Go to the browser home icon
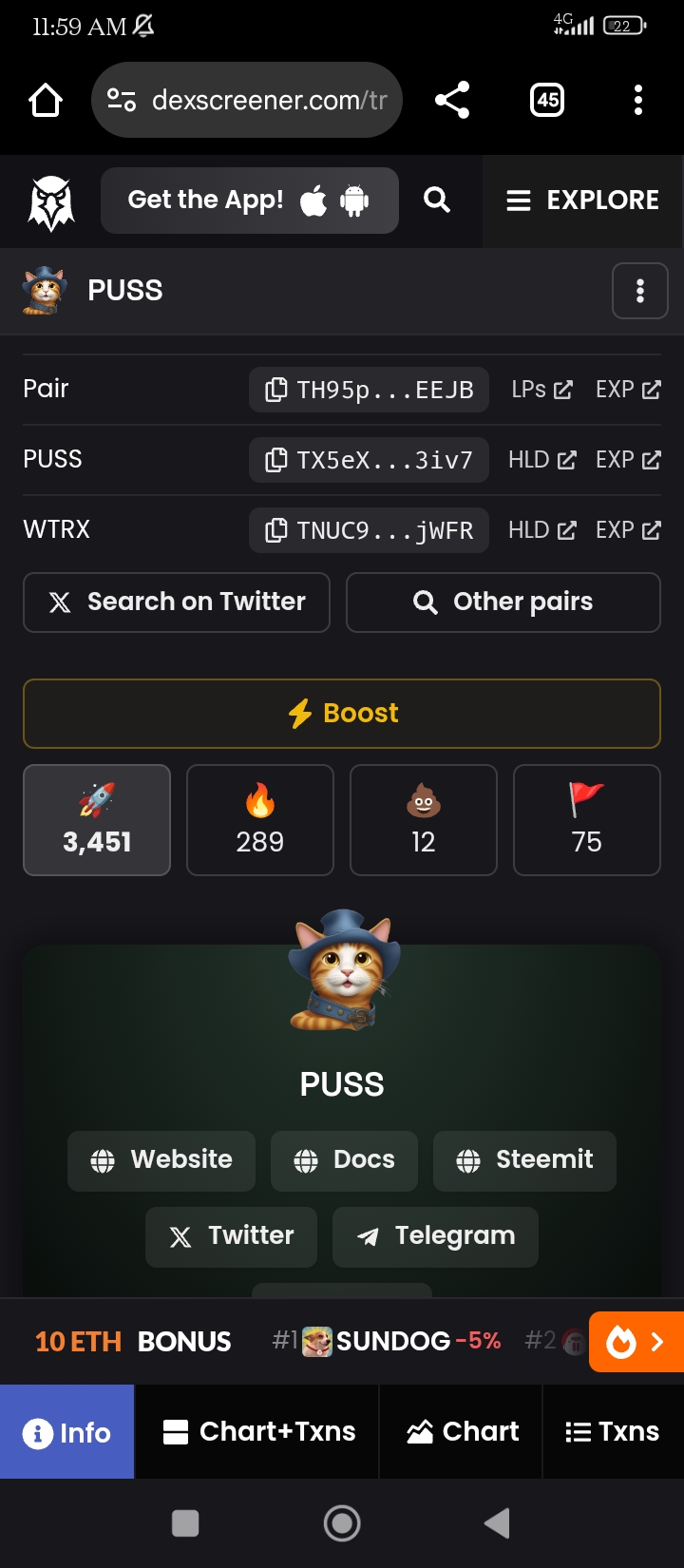Image resolution: width=684 pixels, height=1568 pixels. click(x=46, y=100)
